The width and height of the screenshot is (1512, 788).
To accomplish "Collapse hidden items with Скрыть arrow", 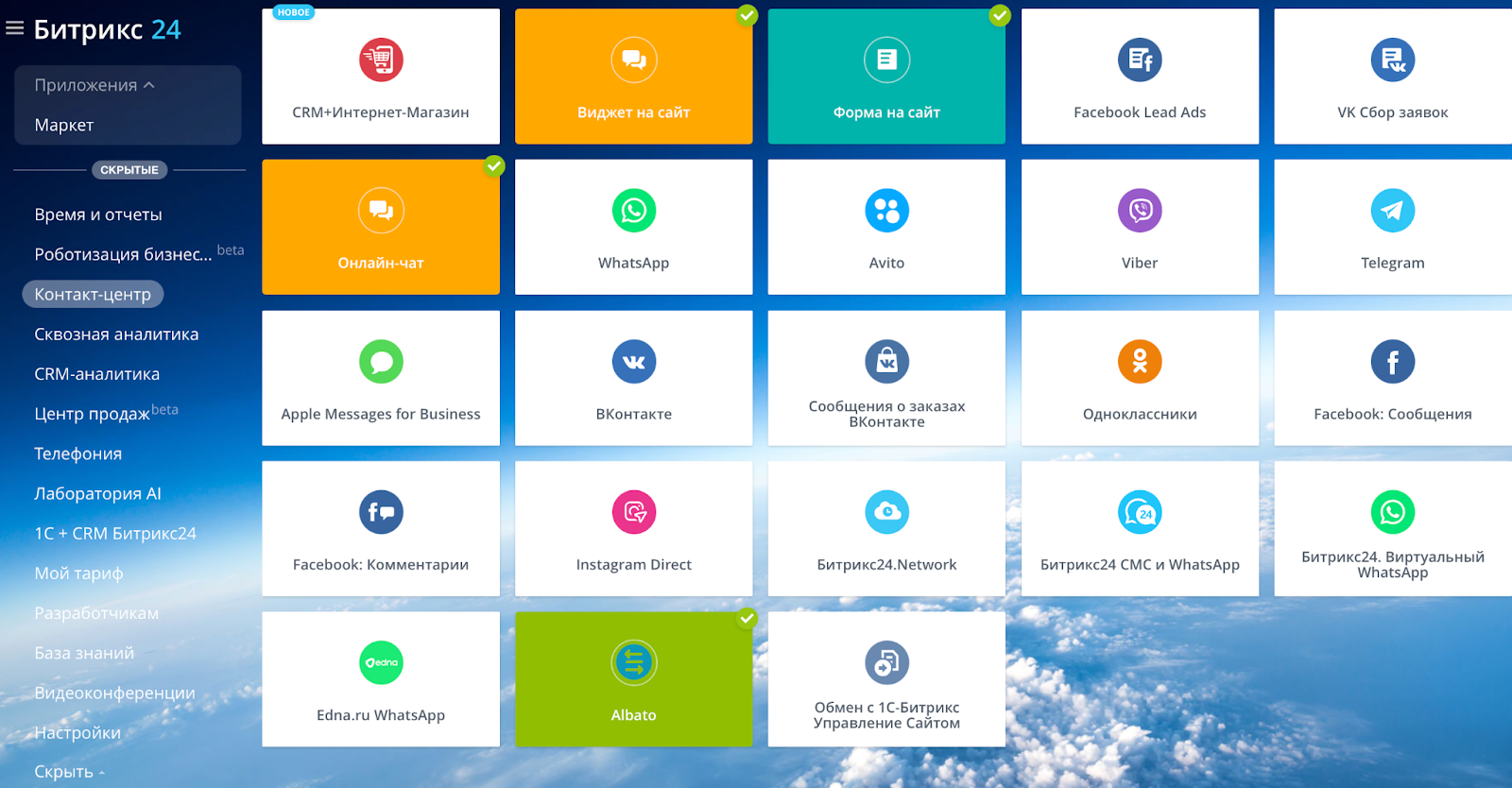I will (70, 772).
